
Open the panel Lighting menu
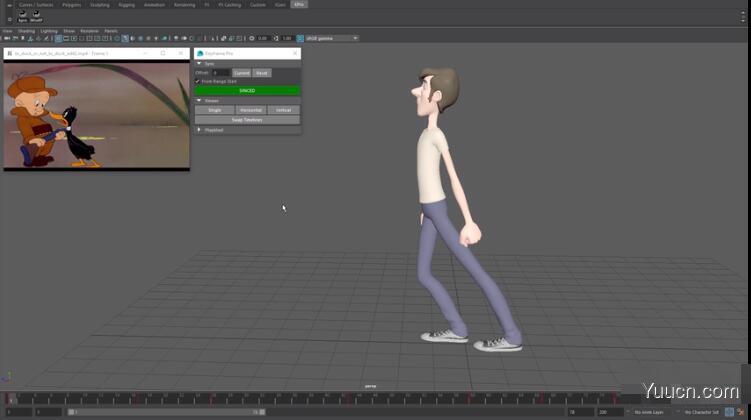[49, 31]
